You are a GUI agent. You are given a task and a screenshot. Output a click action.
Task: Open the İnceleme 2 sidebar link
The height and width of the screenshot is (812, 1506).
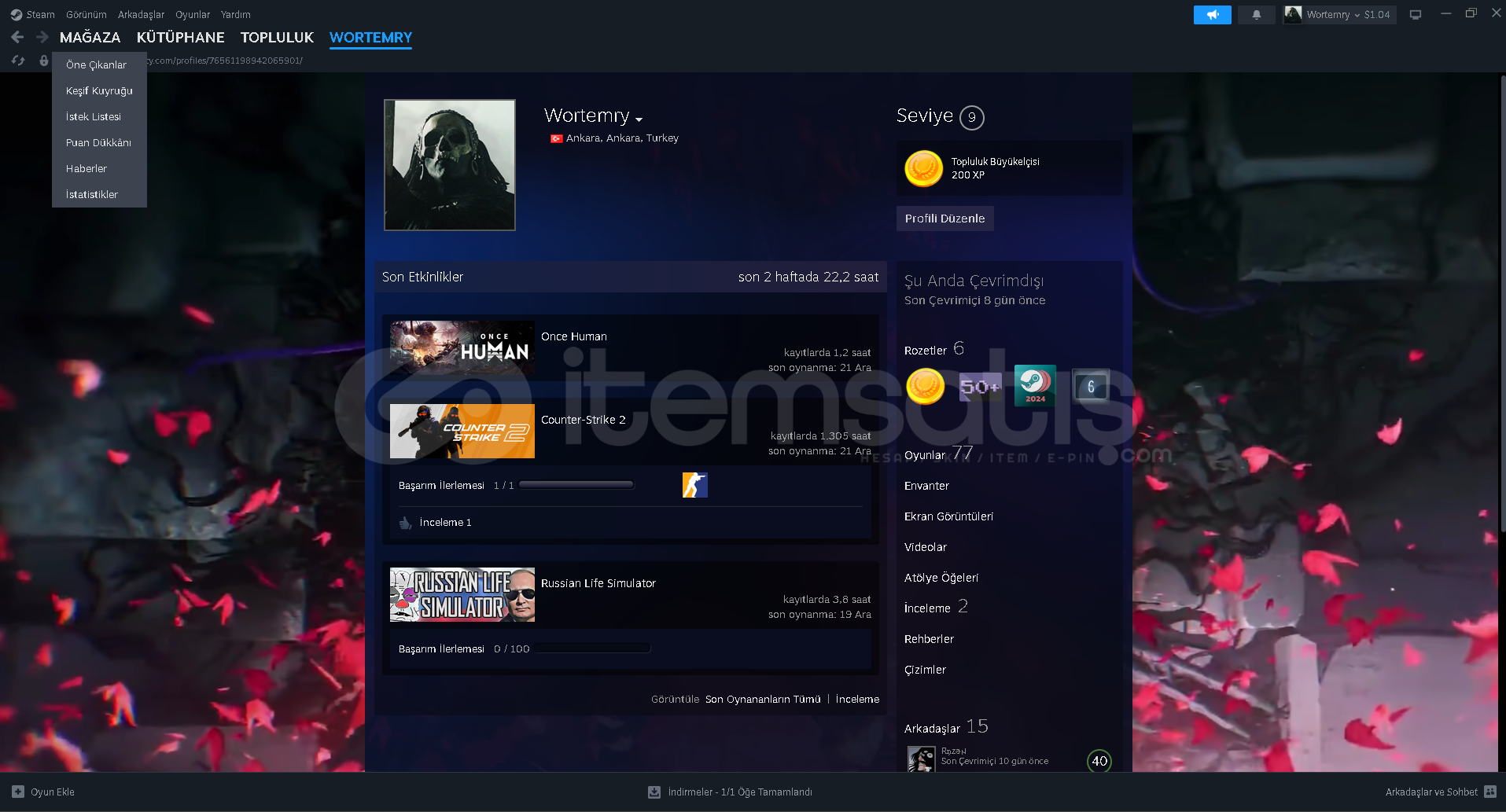937,607
